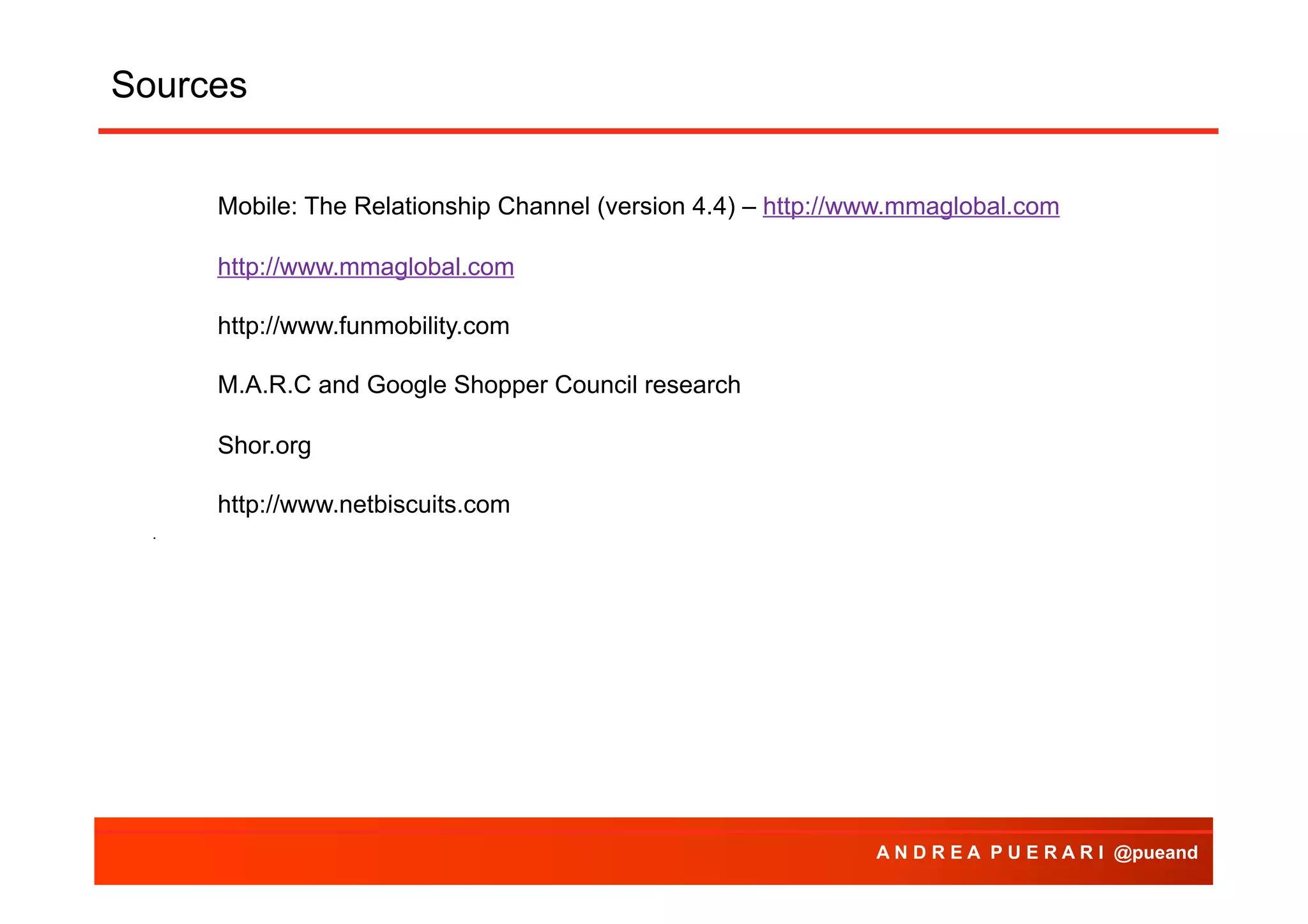
Task: Select the M.A.R.C and Google Shopper Council line
Action: tap(479, 385)
